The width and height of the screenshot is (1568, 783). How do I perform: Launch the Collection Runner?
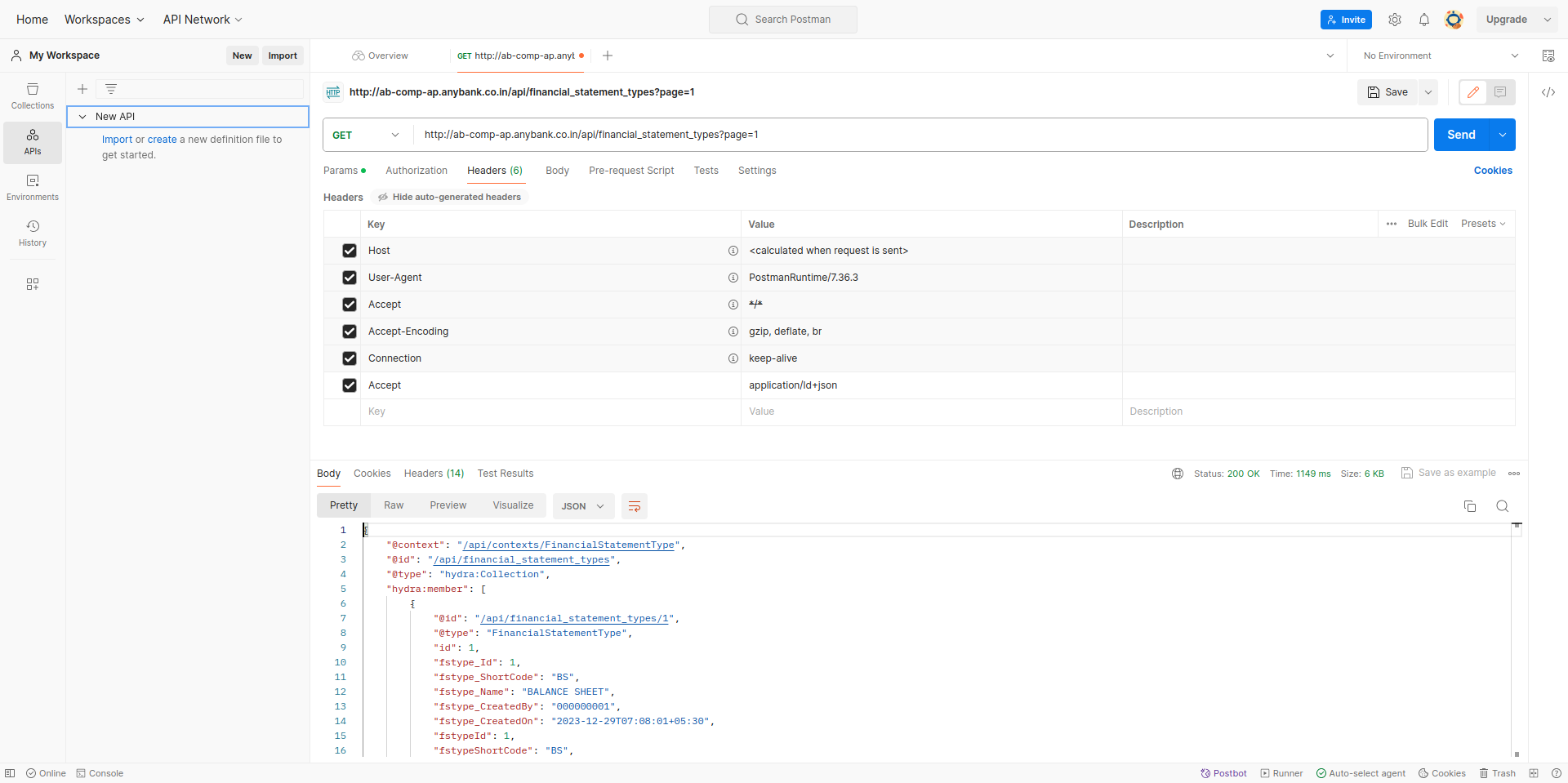1281,772
